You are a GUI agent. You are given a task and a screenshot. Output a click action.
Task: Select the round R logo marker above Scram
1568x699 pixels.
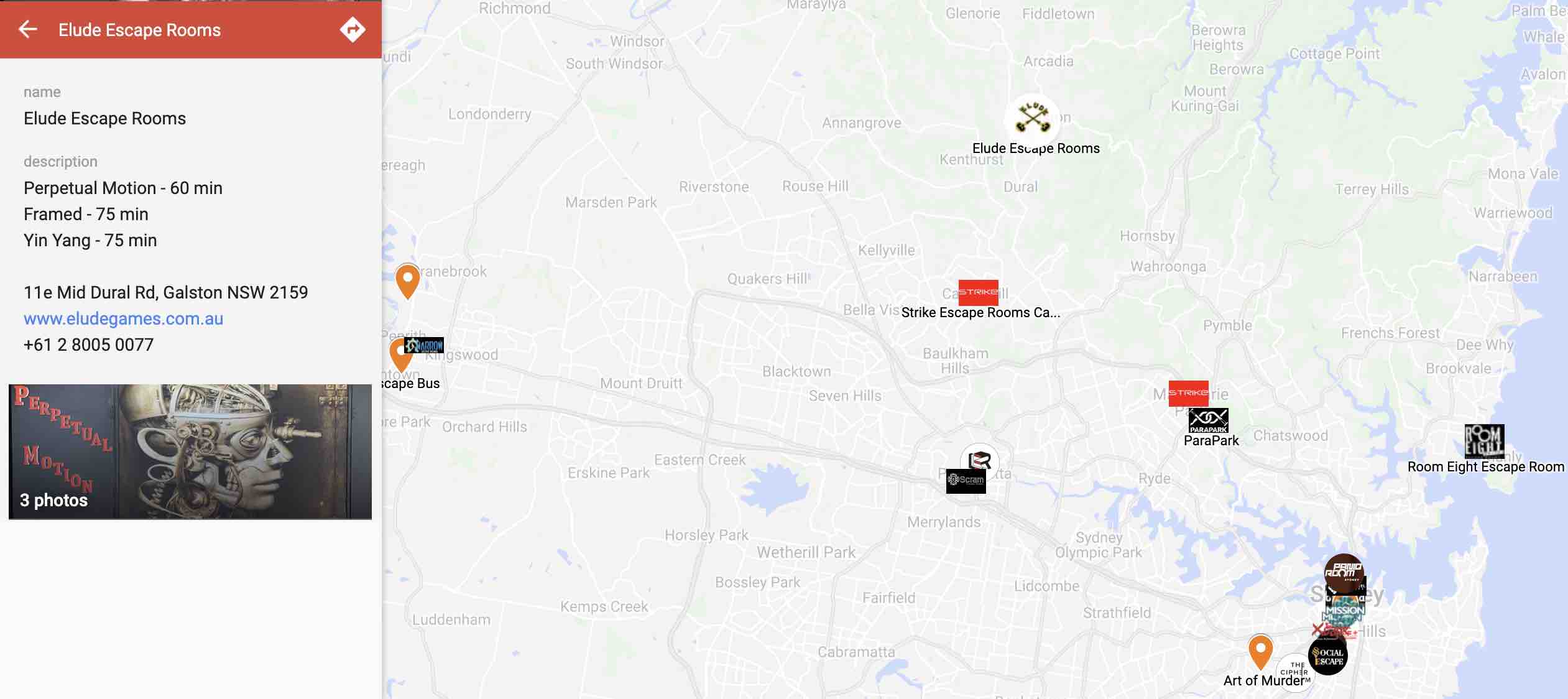979,460
